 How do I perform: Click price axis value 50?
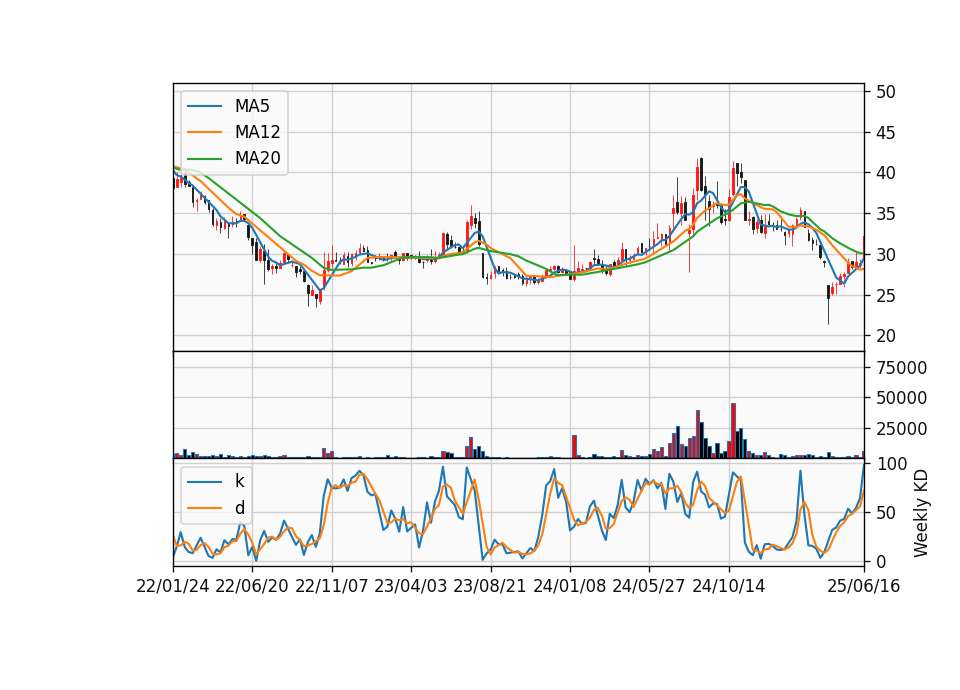[x=886, y=92]
